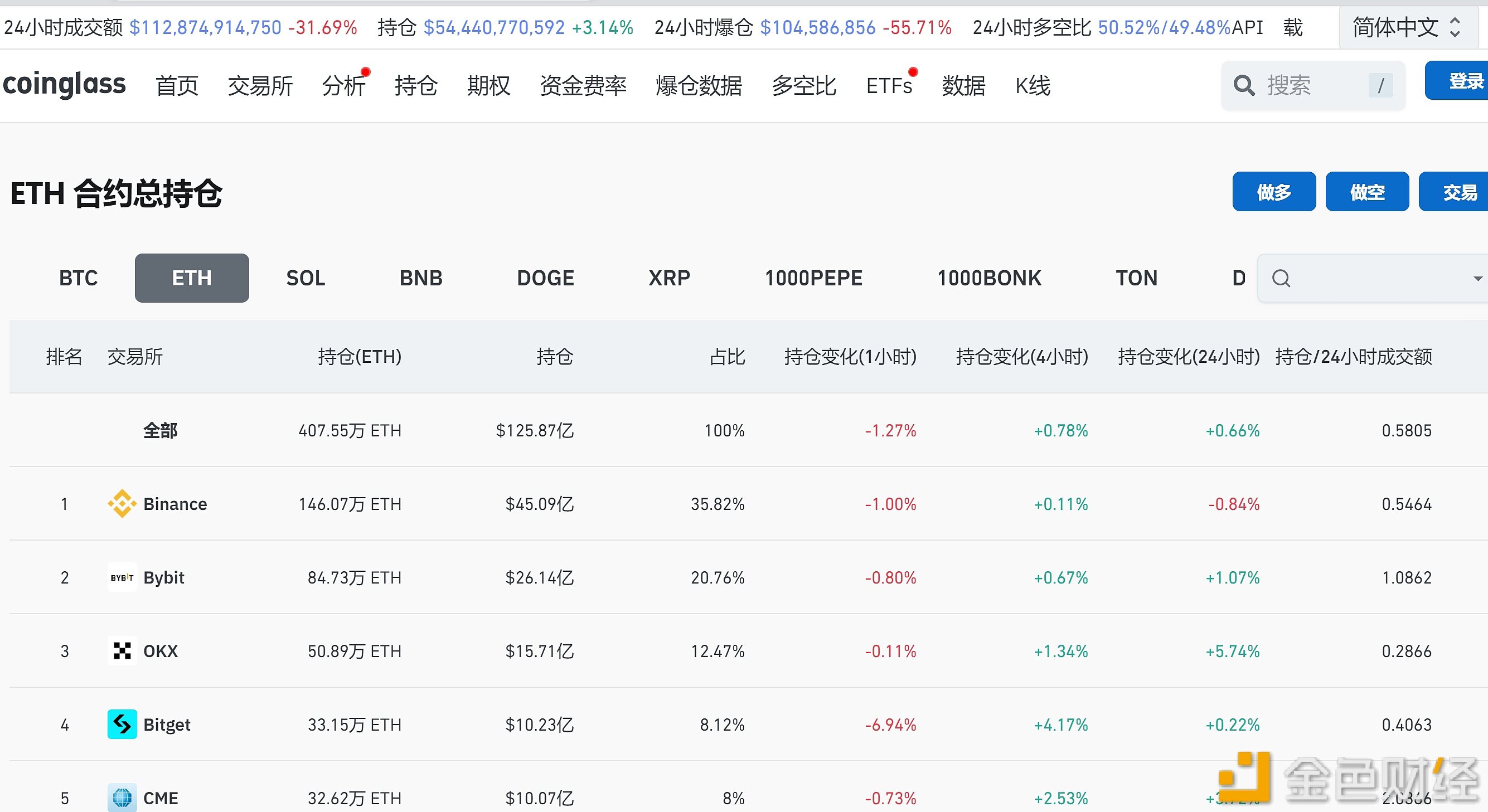
Task: Select the ETH coin tab
Action: pyautogui.click(x=192, y=278)
